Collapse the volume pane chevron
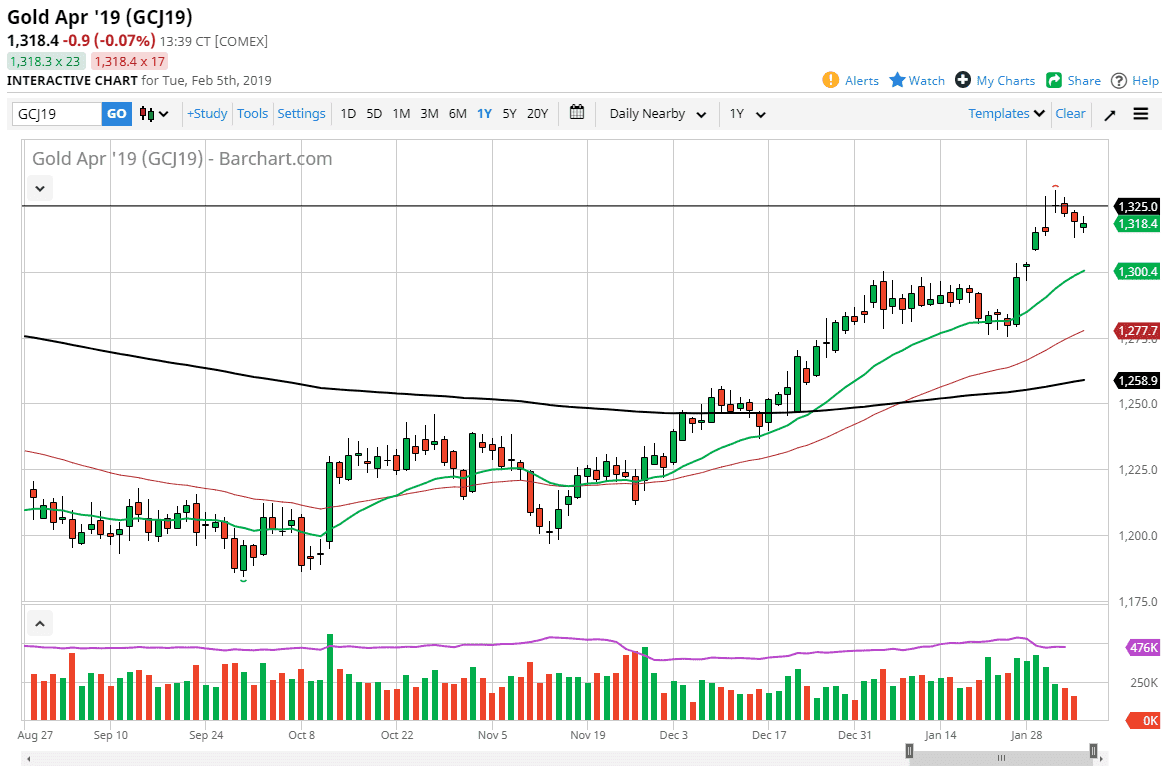Screen dimensions: 1170x771 [41, 624]
